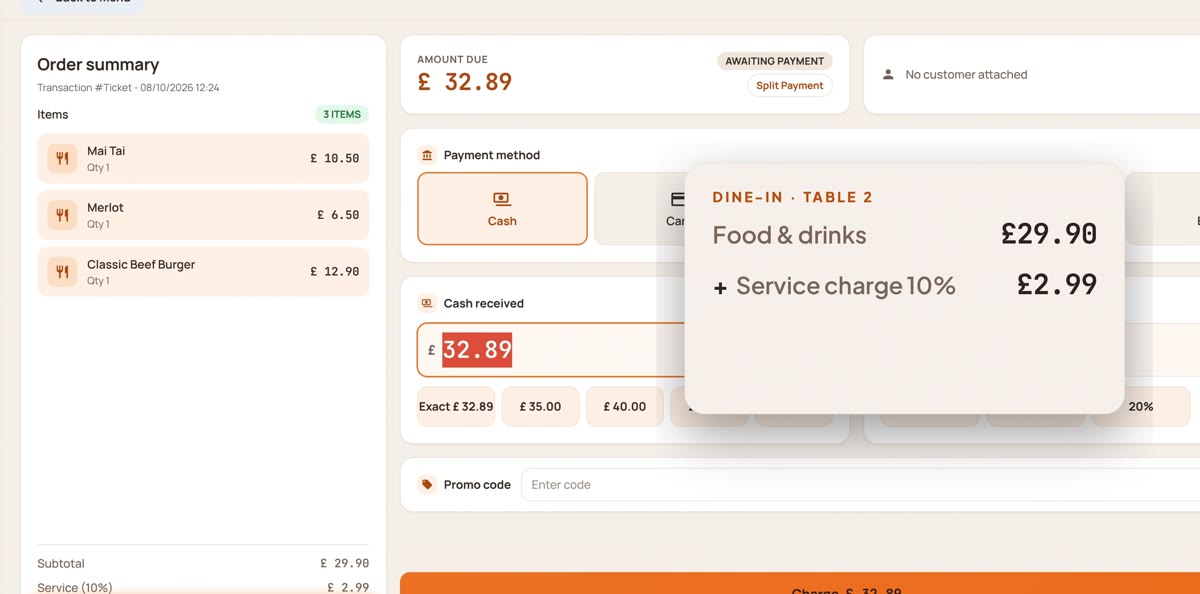Click the cash icon beside Cash received
Viewport: 1200px width, 594px height.
click(428, 303)
